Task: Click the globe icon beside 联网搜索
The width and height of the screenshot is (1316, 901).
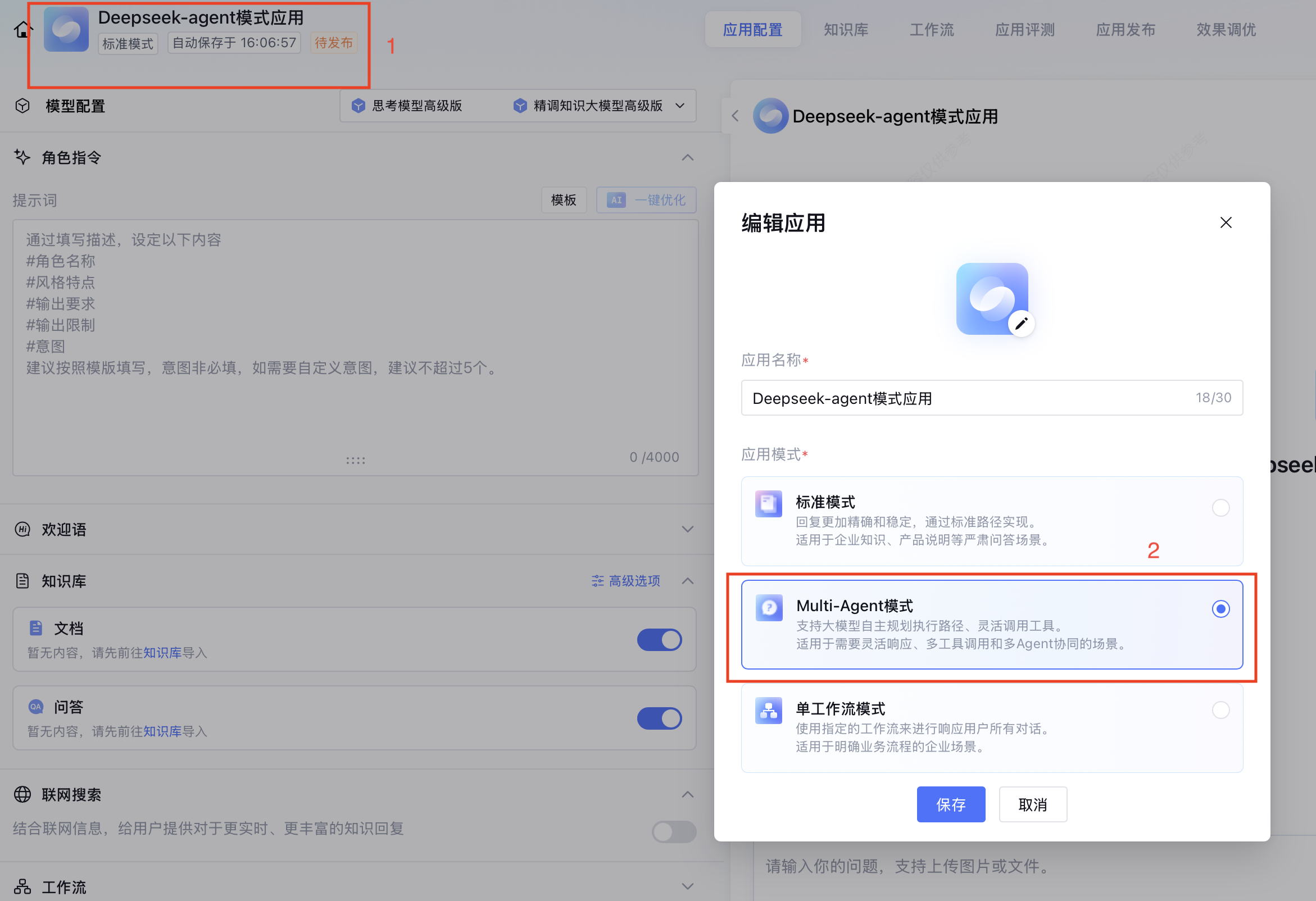Action: pyautogui.click(x=22, y=794)
